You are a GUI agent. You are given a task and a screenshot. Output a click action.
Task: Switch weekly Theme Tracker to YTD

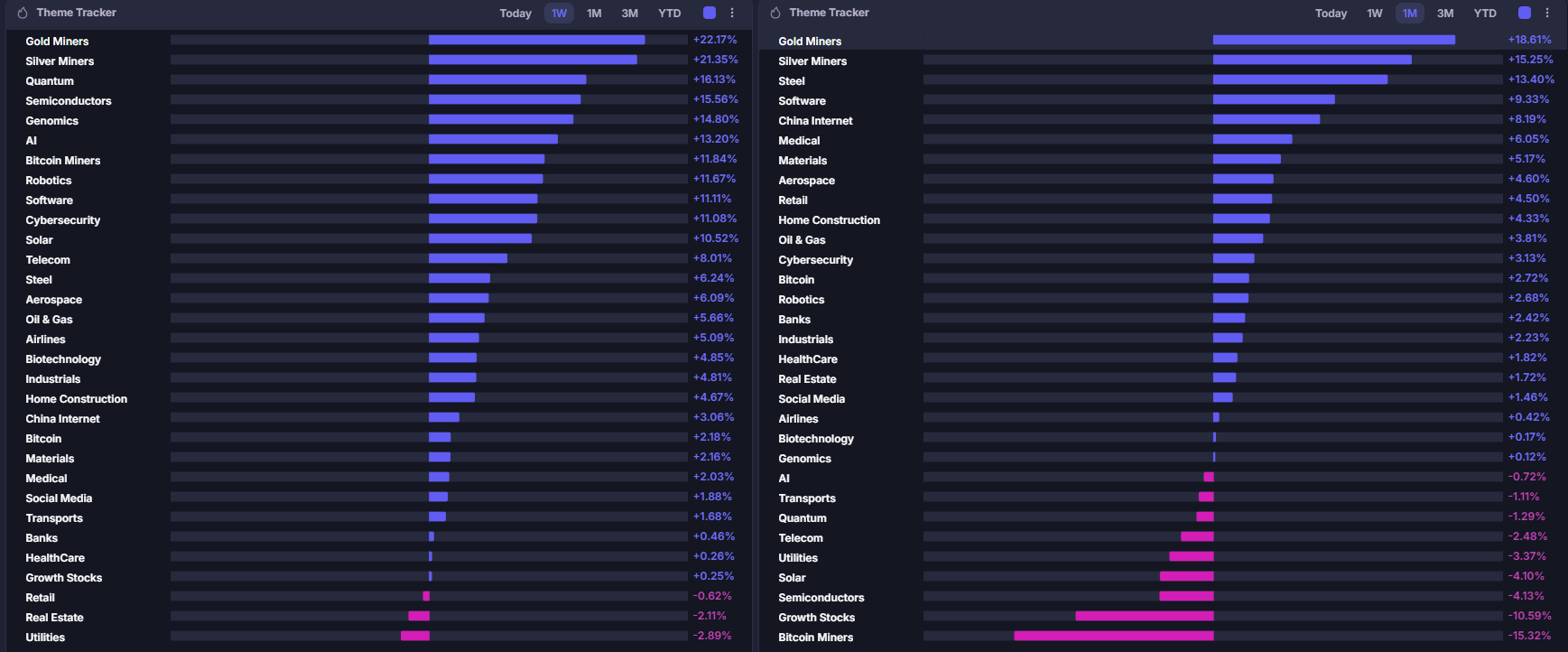[x=670, y=14]
